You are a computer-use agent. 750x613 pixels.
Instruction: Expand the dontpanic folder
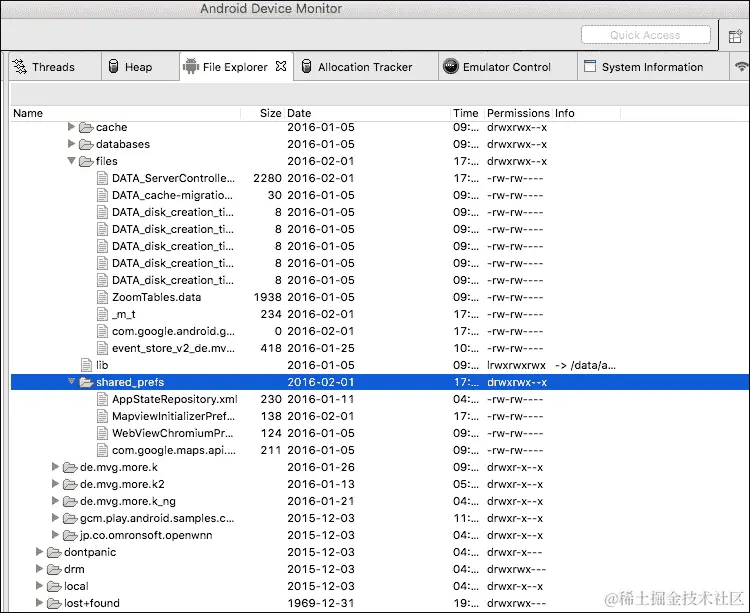40,552
